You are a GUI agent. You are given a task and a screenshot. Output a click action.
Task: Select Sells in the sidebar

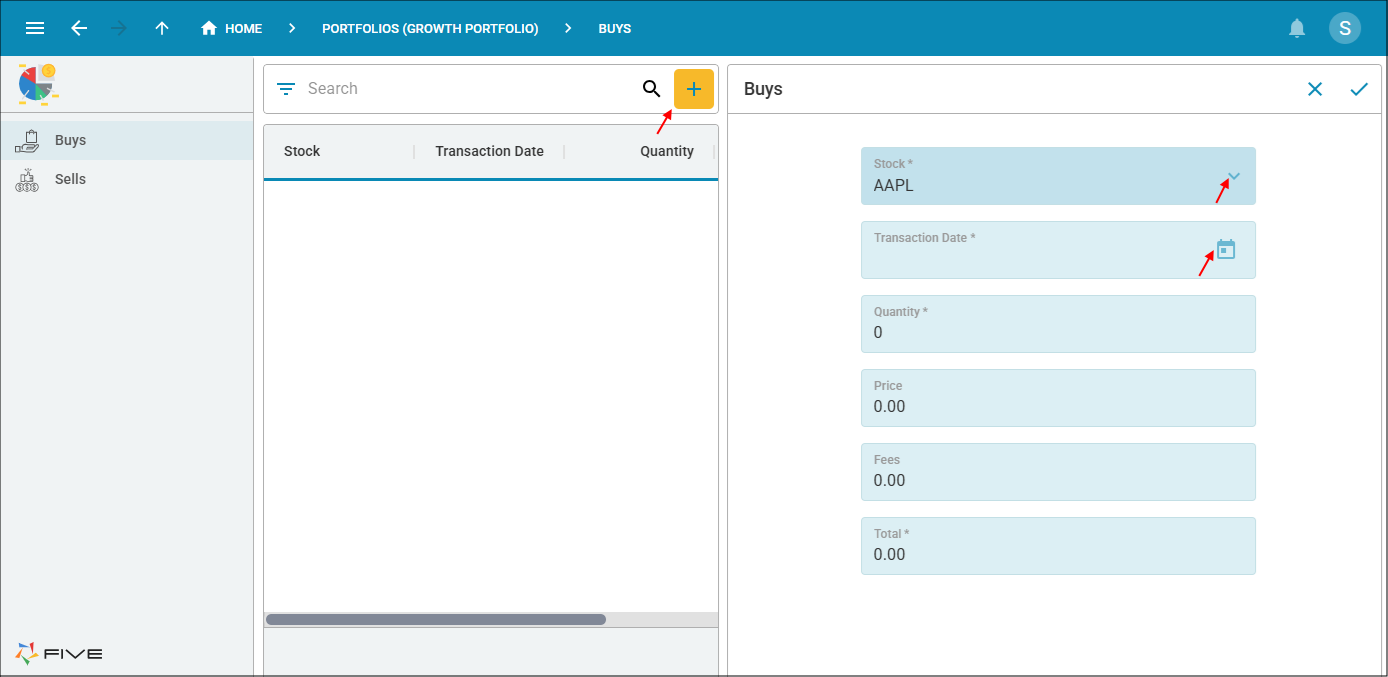[x=70, y=179]
